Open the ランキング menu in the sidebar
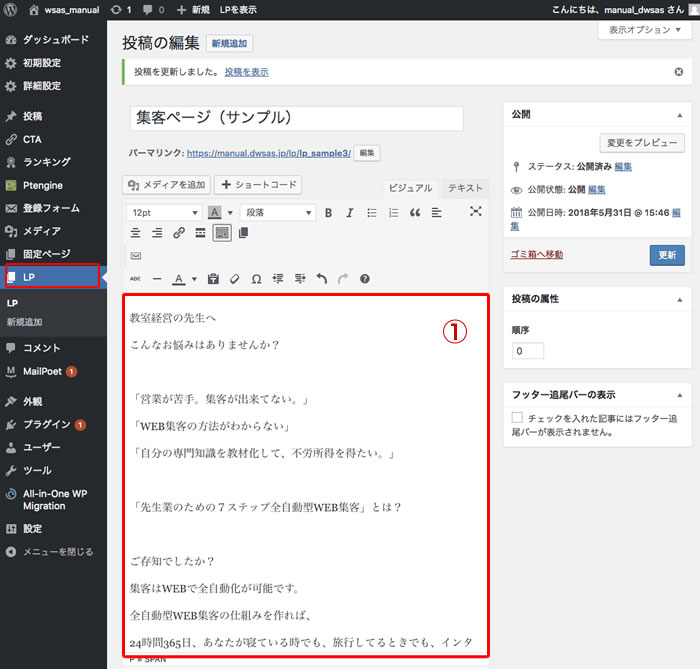 46,162
